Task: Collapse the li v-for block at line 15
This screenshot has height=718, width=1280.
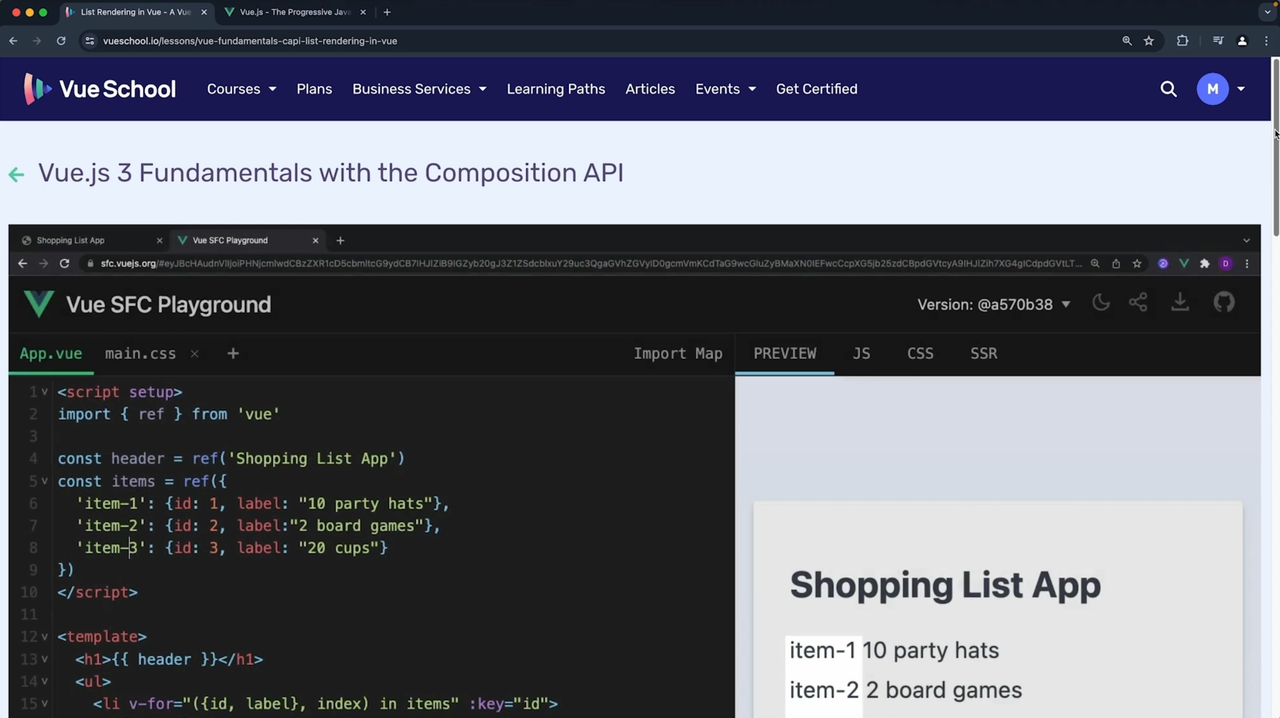Action: [x=45, y=704]
